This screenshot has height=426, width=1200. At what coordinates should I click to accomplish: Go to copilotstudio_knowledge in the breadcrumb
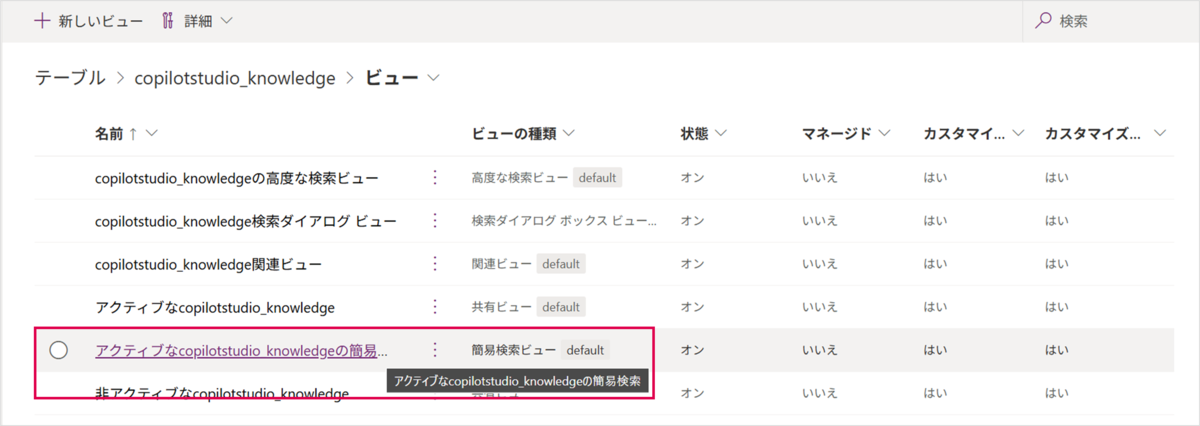[235, 78]
